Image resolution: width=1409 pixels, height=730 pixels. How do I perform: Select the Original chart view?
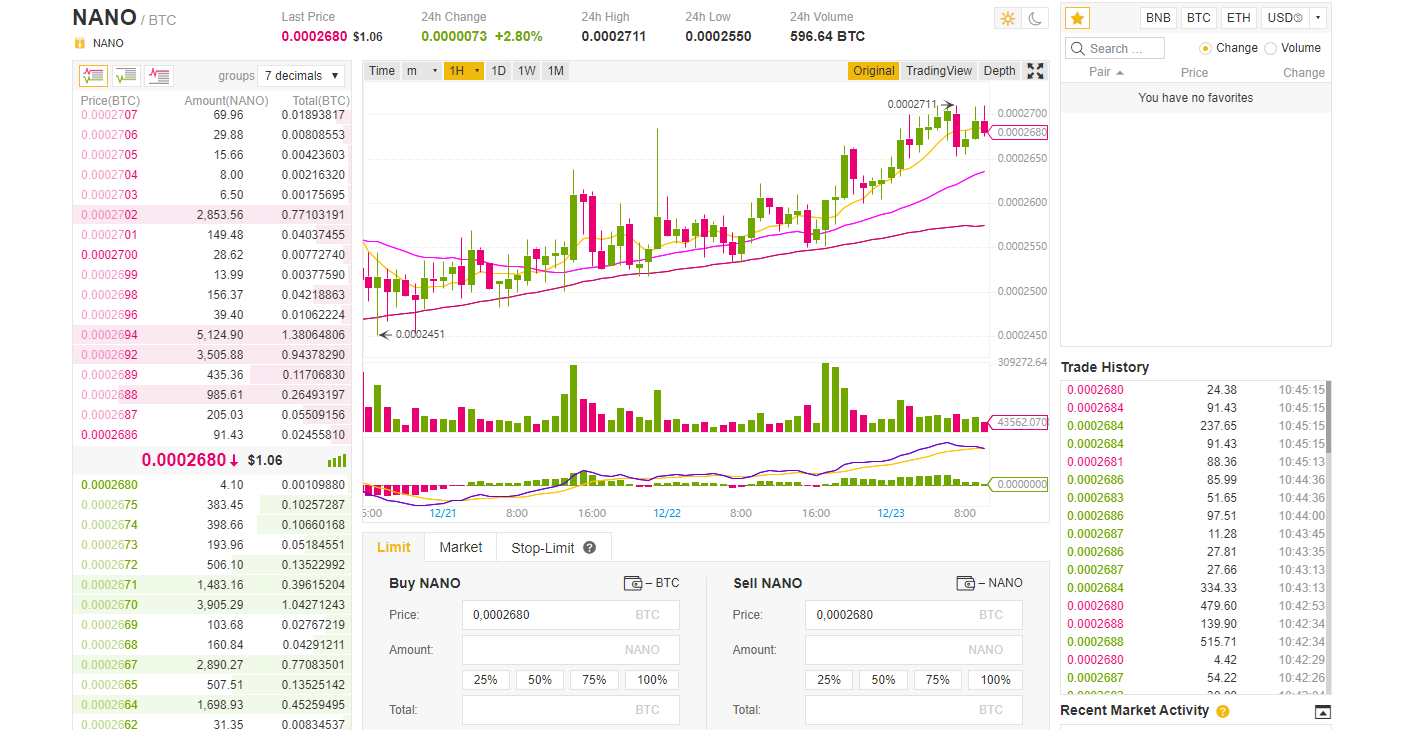874,71
